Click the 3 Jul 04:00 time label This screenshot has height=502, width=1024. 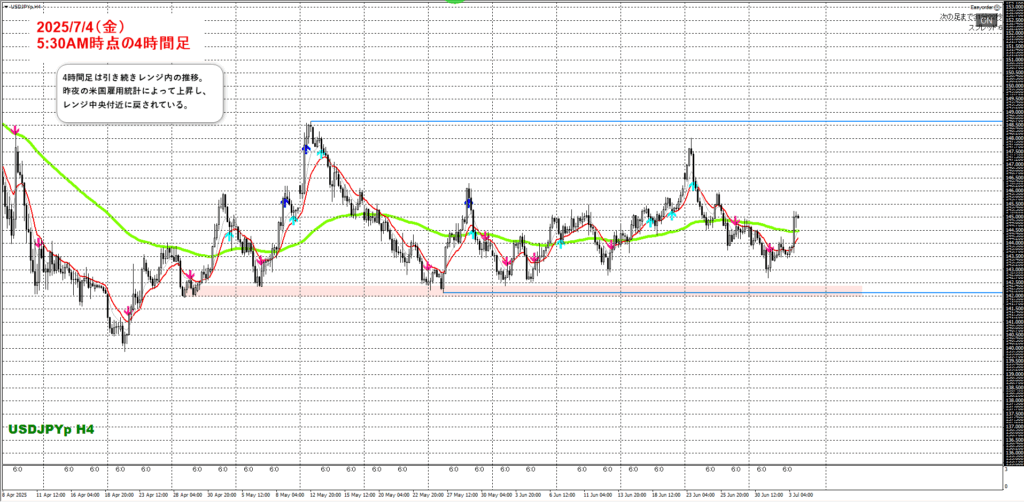tap(801, 495)
